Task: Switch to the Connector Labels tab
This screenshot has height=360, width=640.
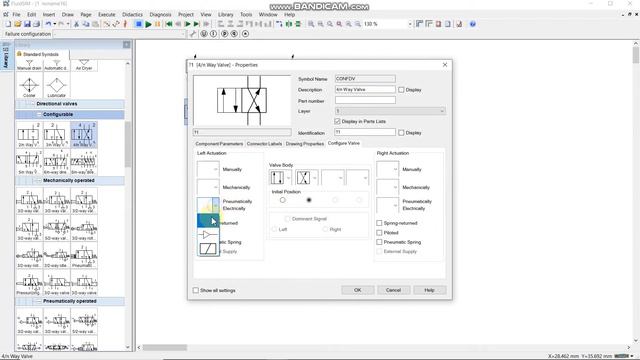Action: tap(264, 144)
